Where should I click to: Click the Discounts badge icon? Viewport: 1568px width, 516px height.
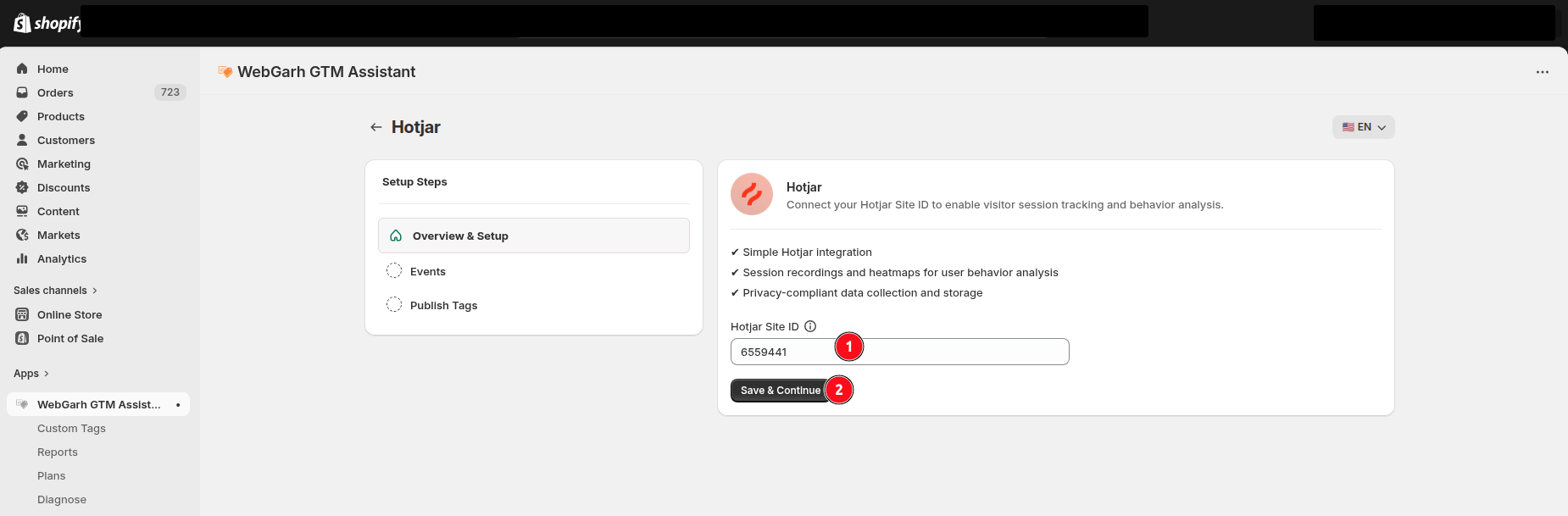[x=22, y=187]
